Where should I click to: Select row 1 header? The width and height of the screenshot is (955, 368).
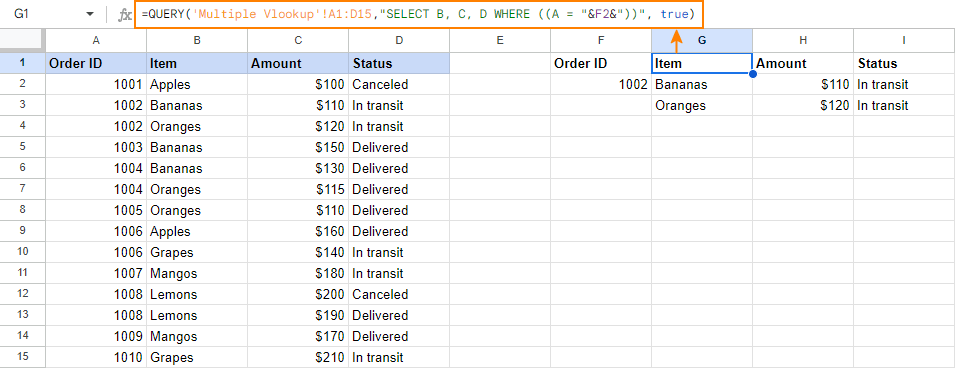click(23, 63)
